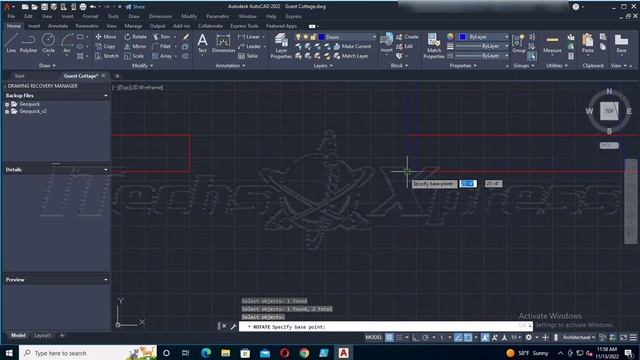640x360 pixels.
Task: Toggle snap mode in status bar
Action: pyautogui.click(x=399, y=337)
